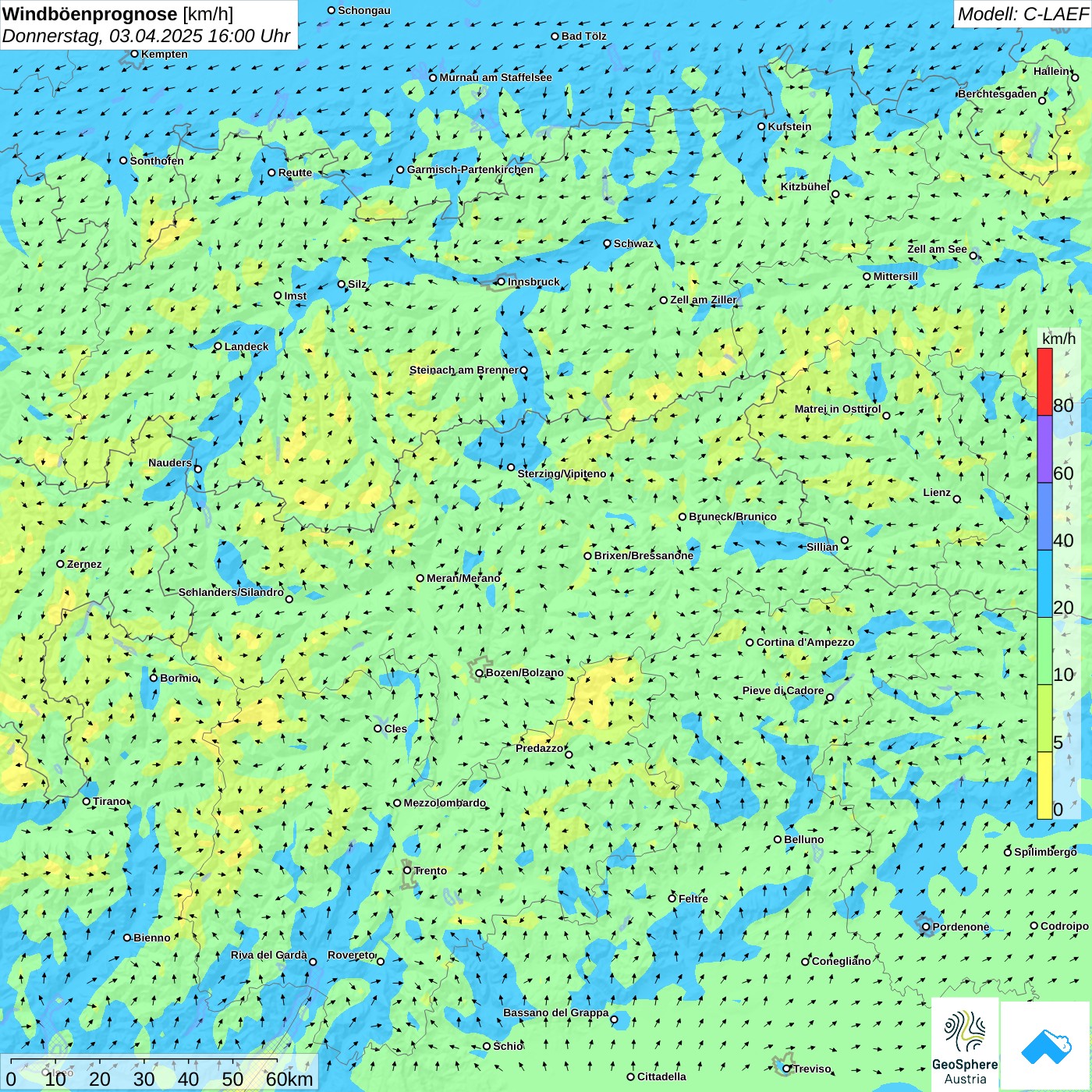Click the Garmisch-Partenkirchen location dot

point(400,169)
